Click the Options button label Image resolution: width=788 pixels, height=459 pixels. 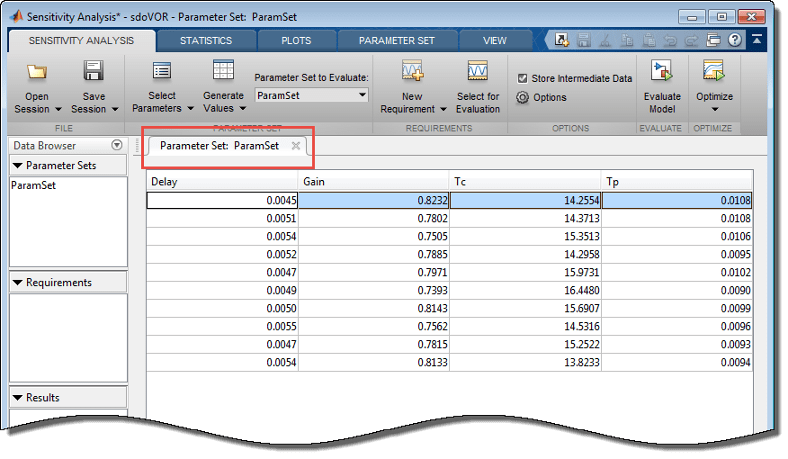550,98
